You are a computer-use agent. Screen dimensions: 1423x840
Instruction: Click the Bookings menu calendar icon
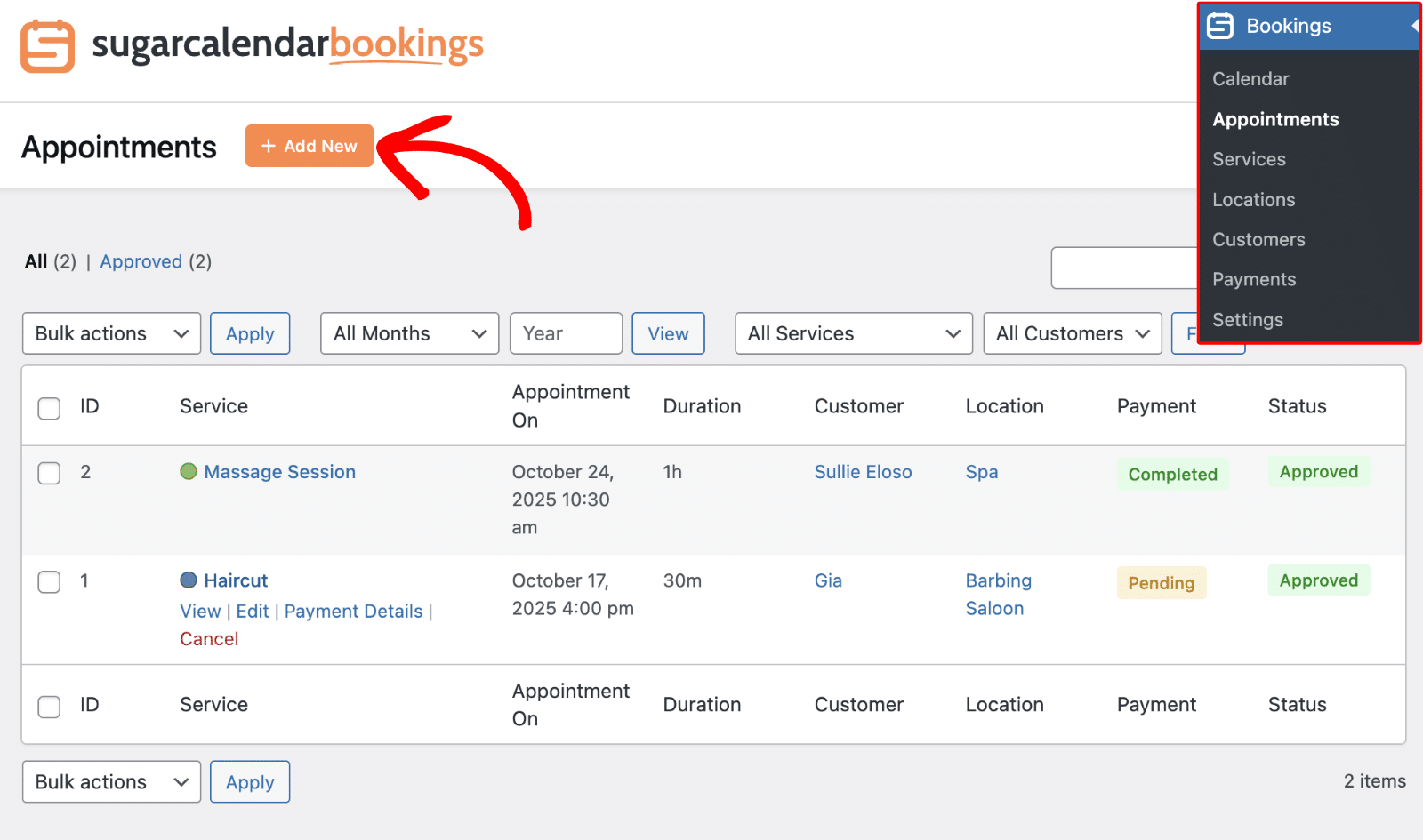[1220, 26]
